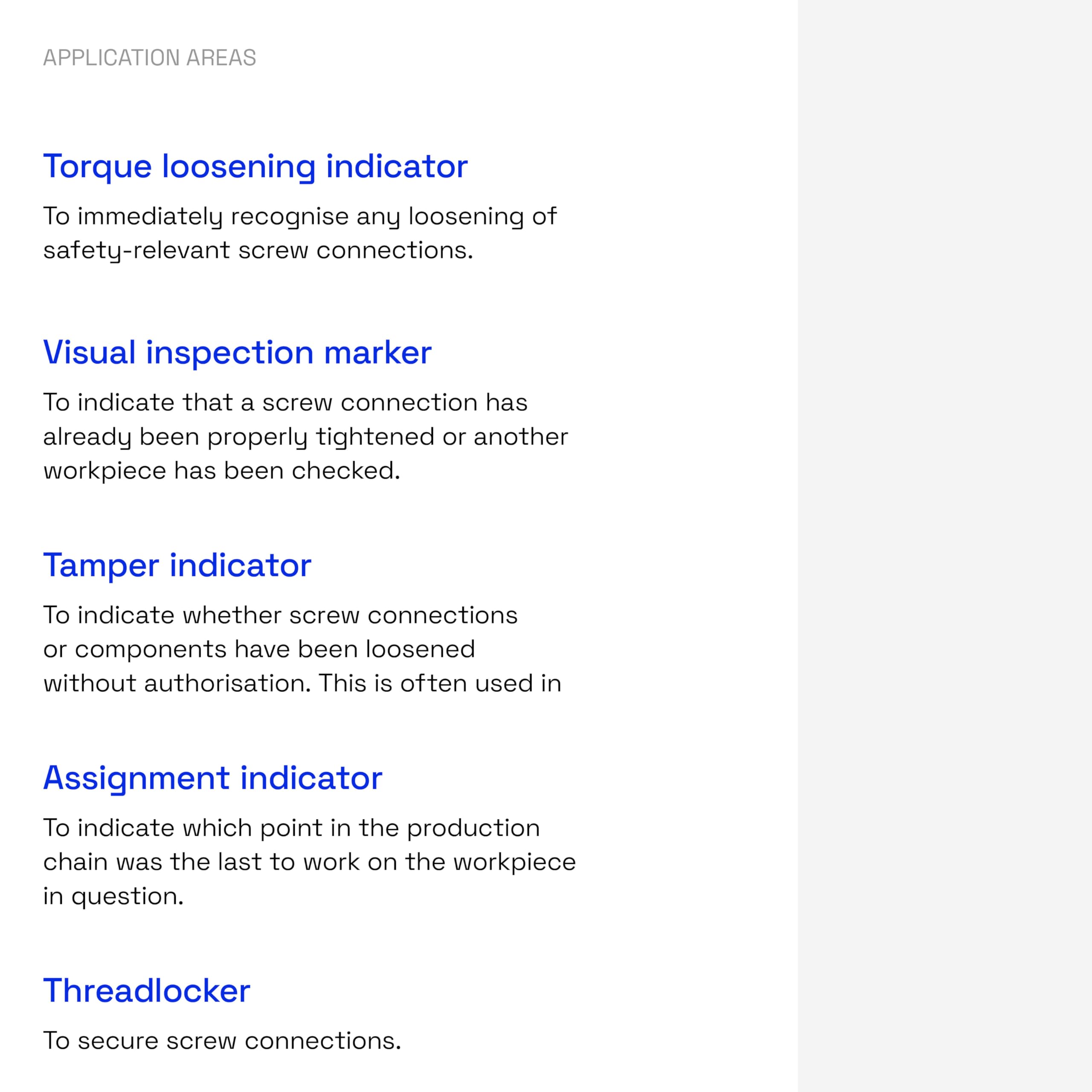
Task: Click the line 'To indicate which point in the production'
Action: coord(291,828)
